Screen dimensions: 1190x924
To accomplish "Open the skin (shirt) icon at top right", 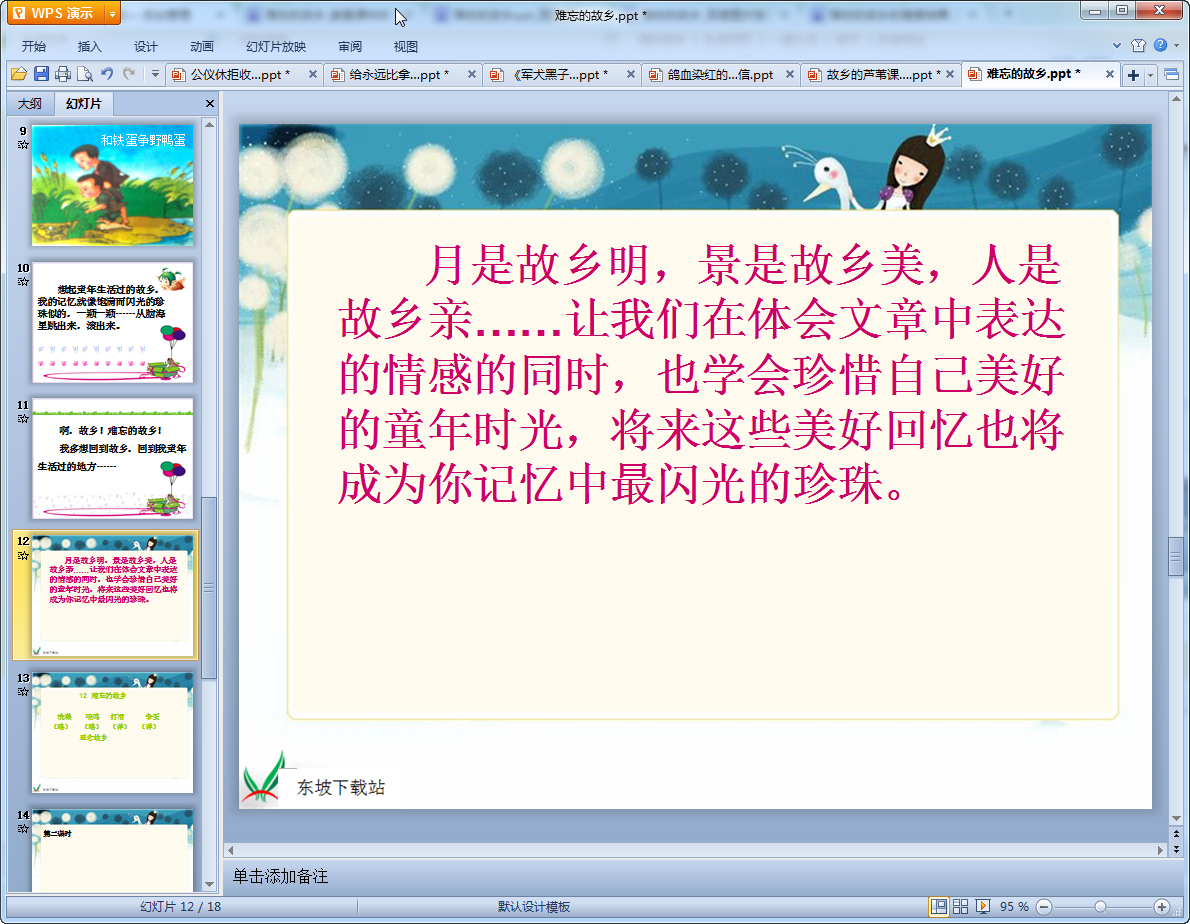I will (1138, 46).
